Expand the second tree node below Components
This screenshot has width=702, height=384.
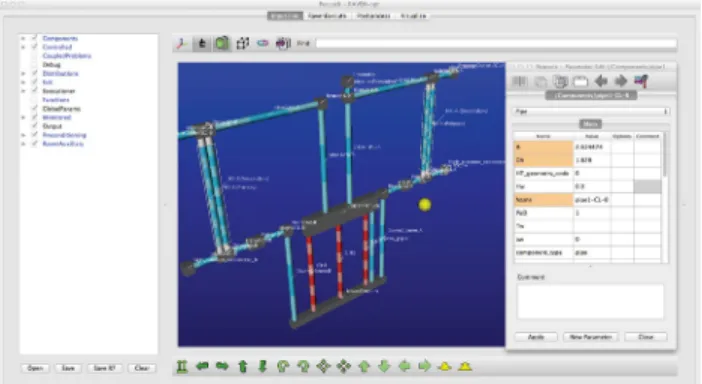(x=23, y=47)
